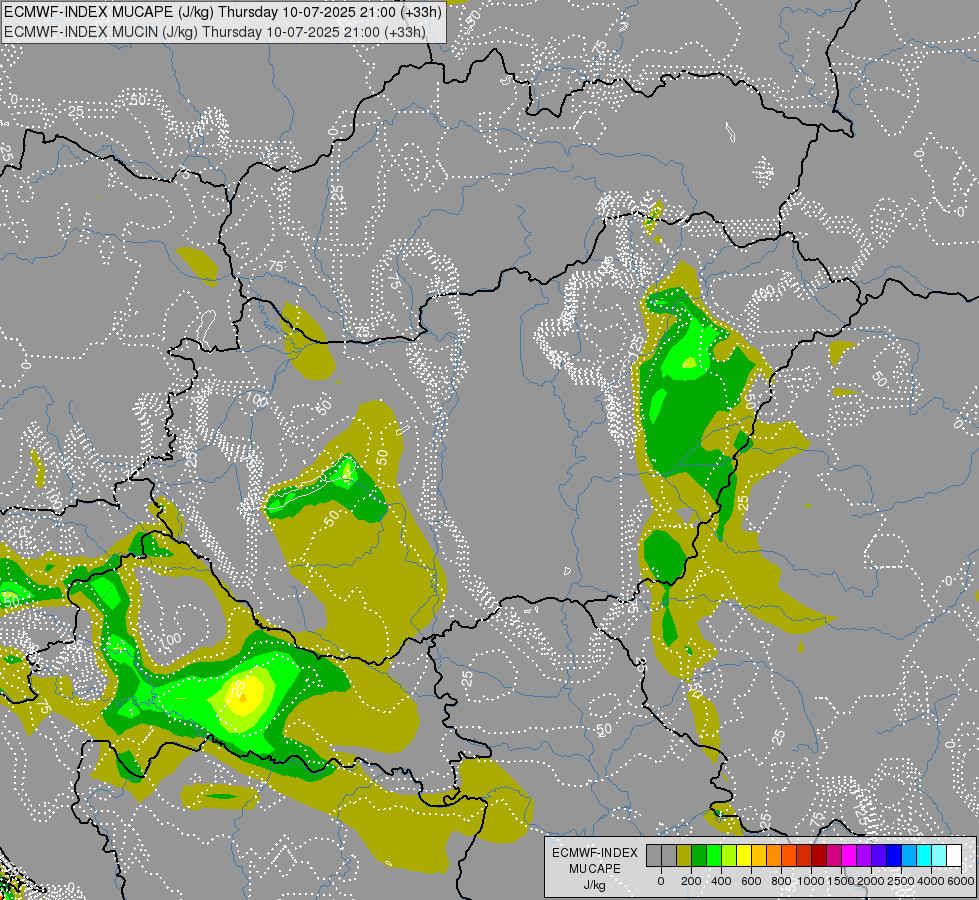The image size is (979, 900).
Task: Click the MUCAPE title line at top
Action: click(x=223, y=12)
